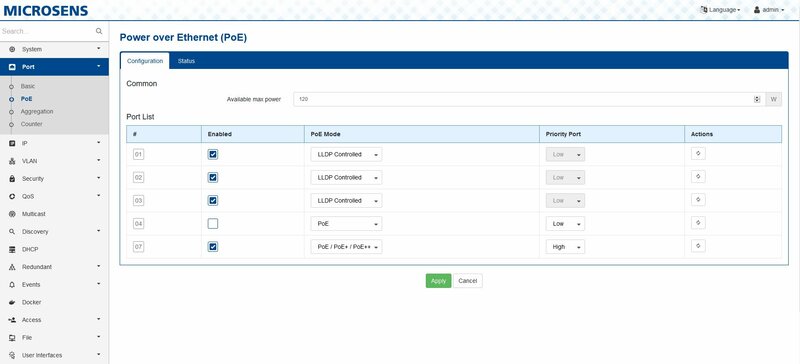
Task: Click the action icon for port 03
Action: 698,200
